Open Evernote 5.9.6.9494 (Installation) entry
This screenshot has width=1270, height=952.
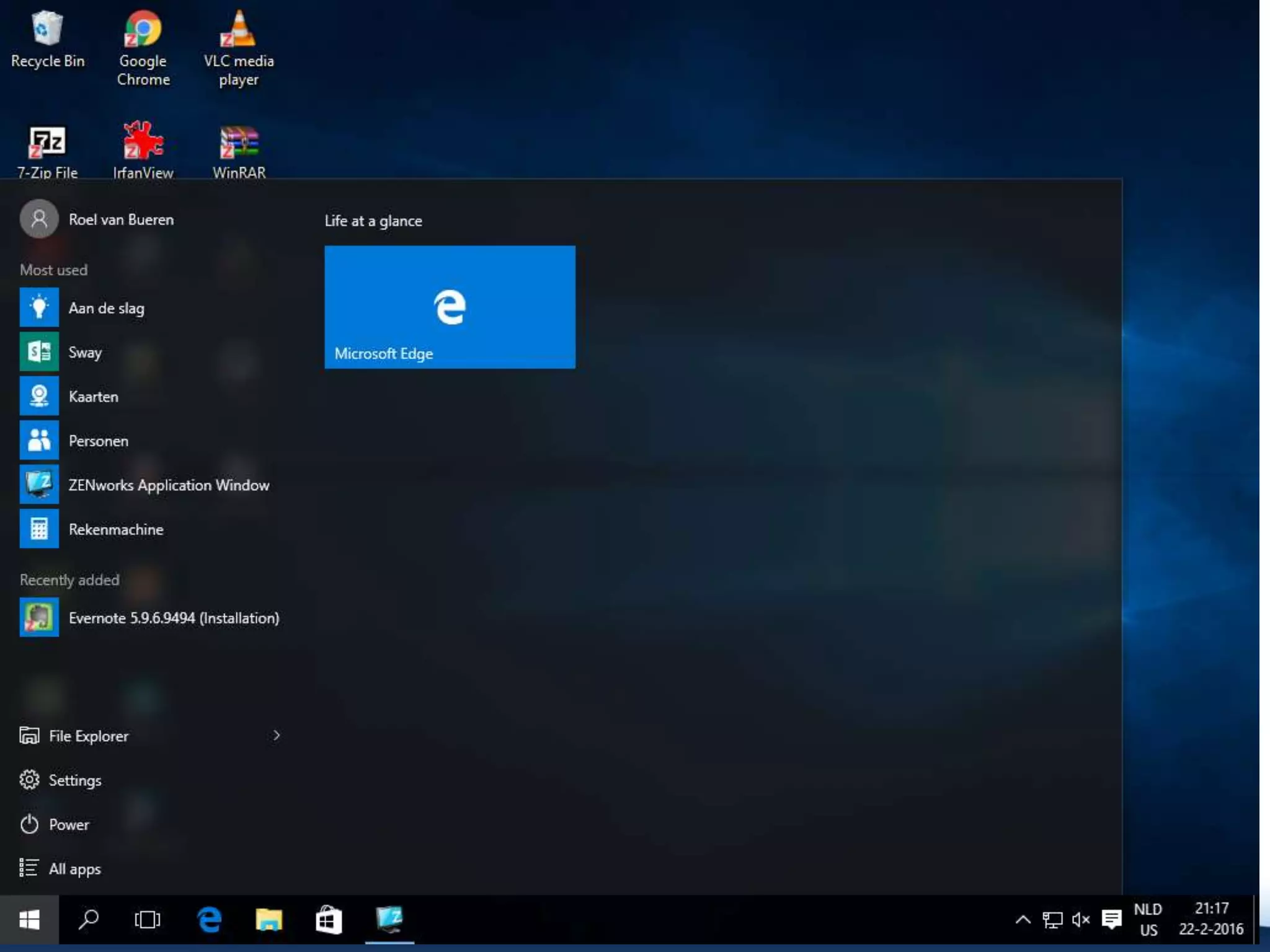pos(152,617)
